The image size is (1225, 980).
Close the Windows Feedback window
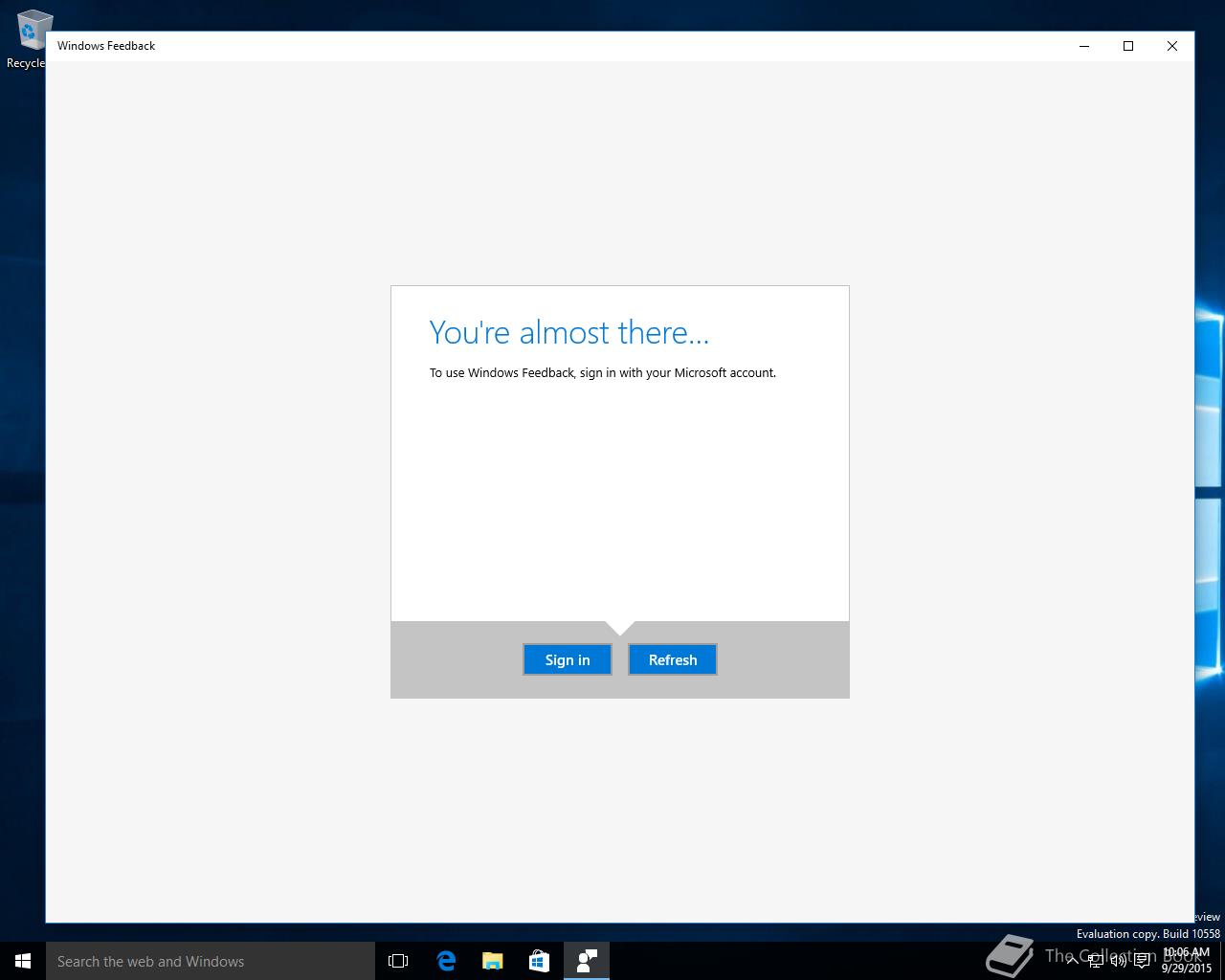[1172, 46]
